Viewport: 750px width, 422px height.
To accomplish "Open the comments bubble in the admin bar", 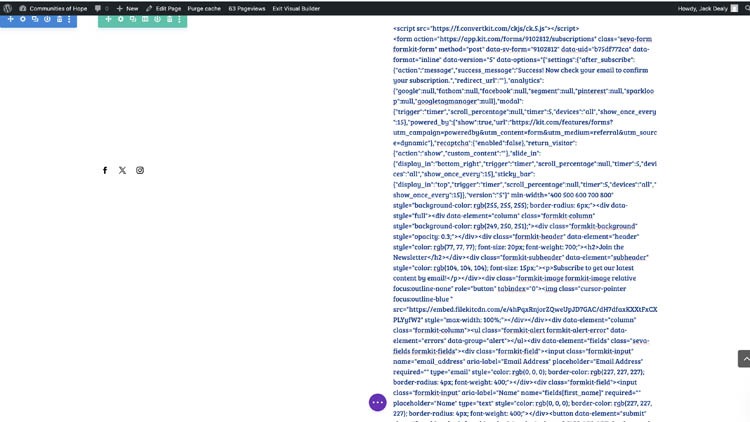I will coord(101,8).
